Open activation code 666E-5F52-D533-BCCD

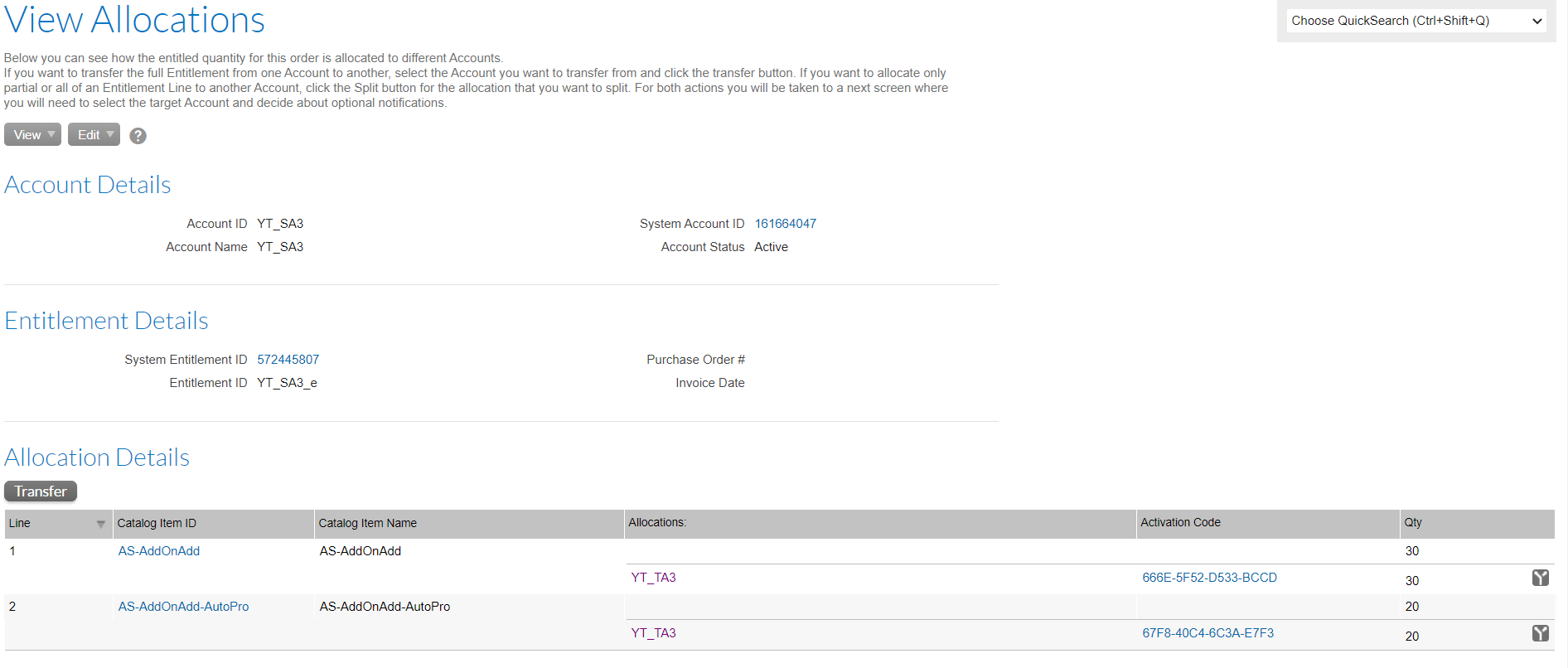point(1209,578)
